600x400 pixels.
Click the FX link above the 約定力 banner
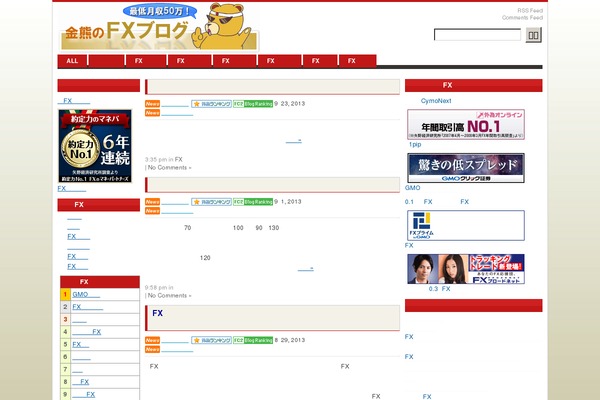(x=74, y=101)
